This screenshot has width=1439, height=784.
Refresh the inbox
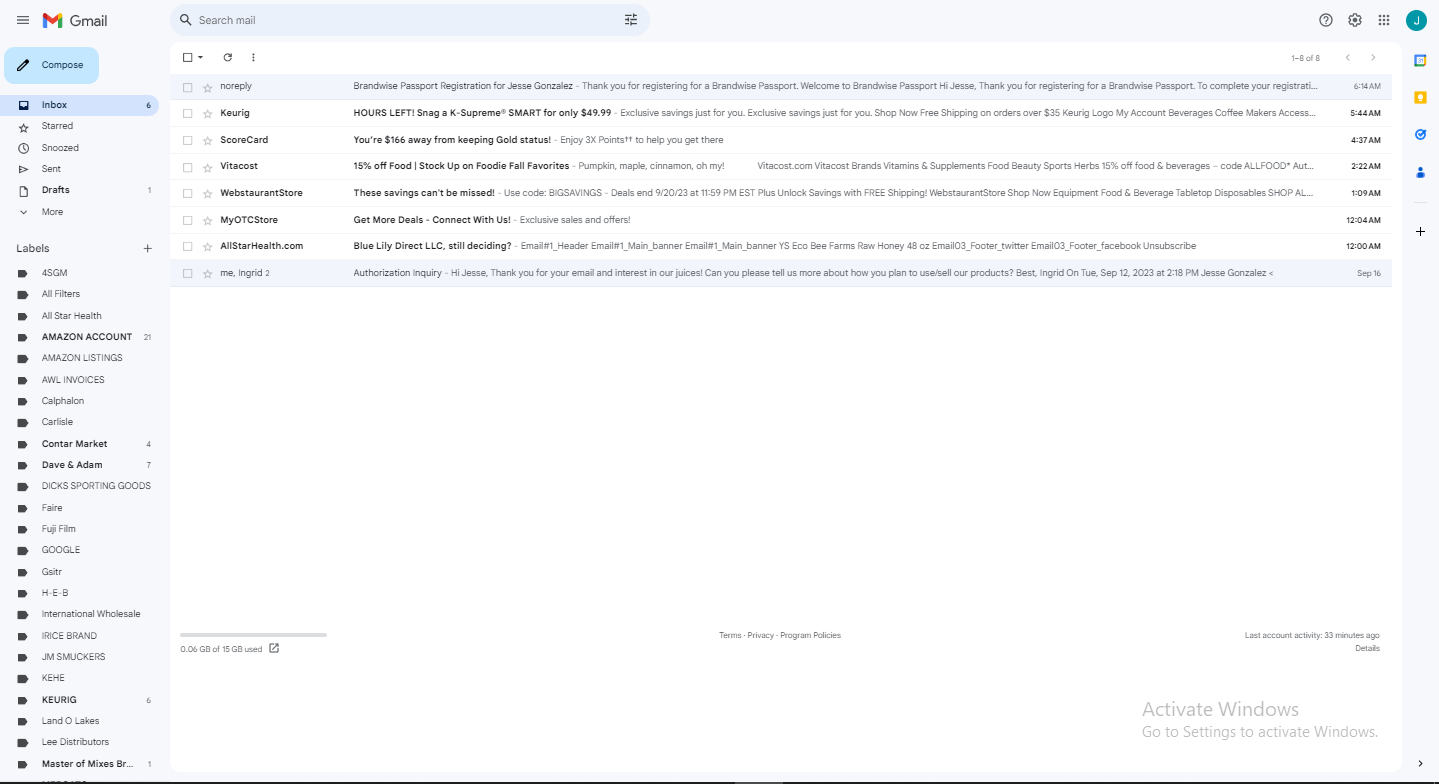coord(227,58)
